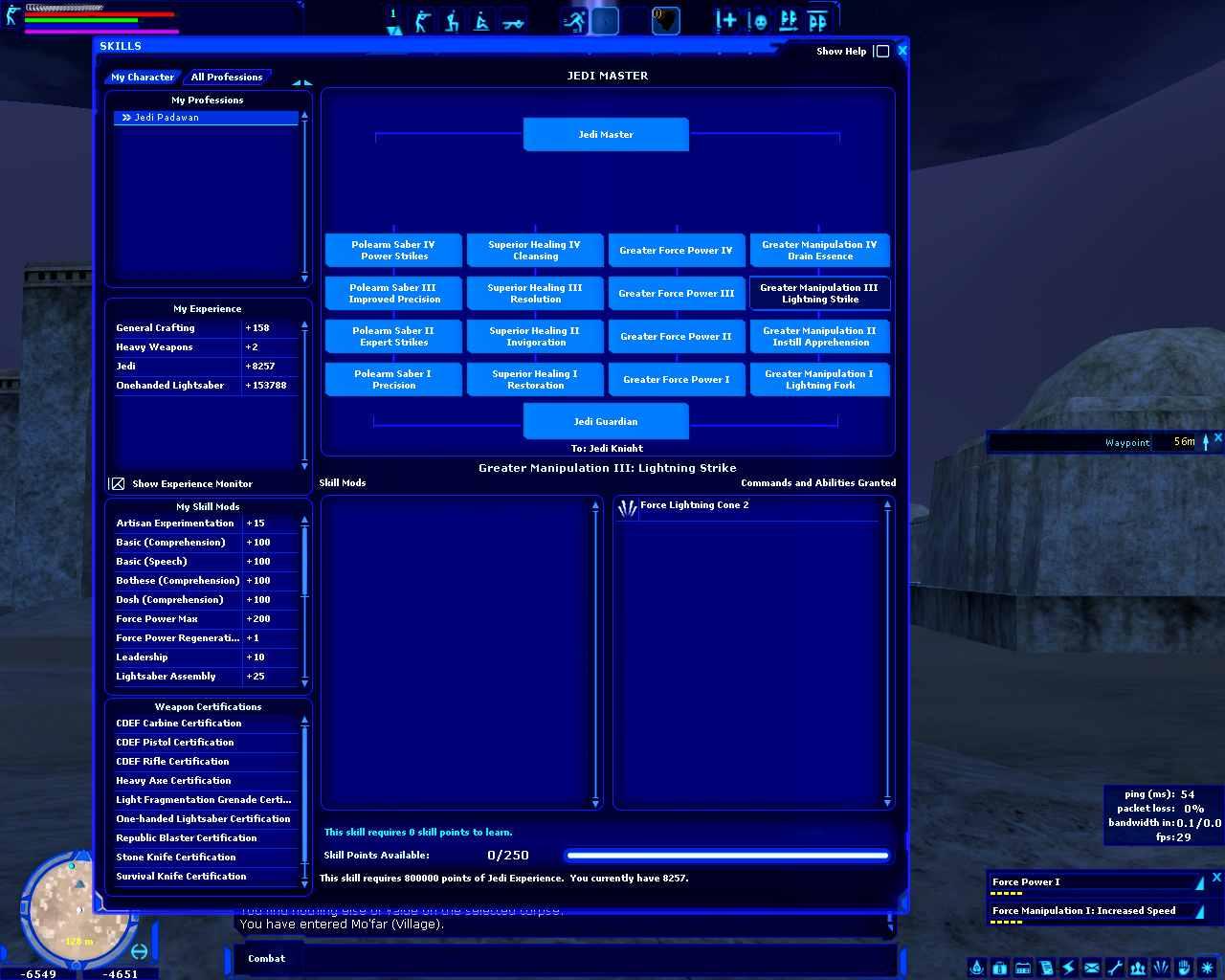Click the Skill Mods panel scrollbar
Screen dimensions: 1225x980
click(x=595, y=653)
